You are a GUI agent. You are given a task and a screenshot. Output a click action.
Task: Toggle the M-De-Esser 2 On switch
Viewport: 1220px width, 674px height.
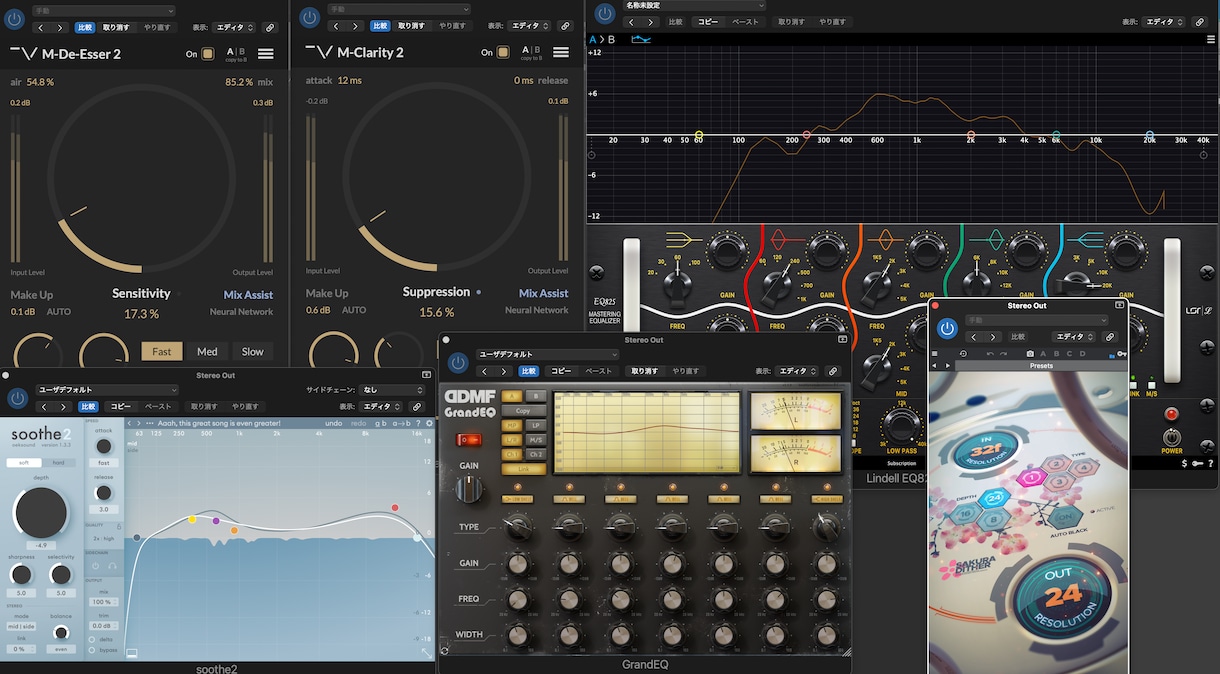pos(207,53)
